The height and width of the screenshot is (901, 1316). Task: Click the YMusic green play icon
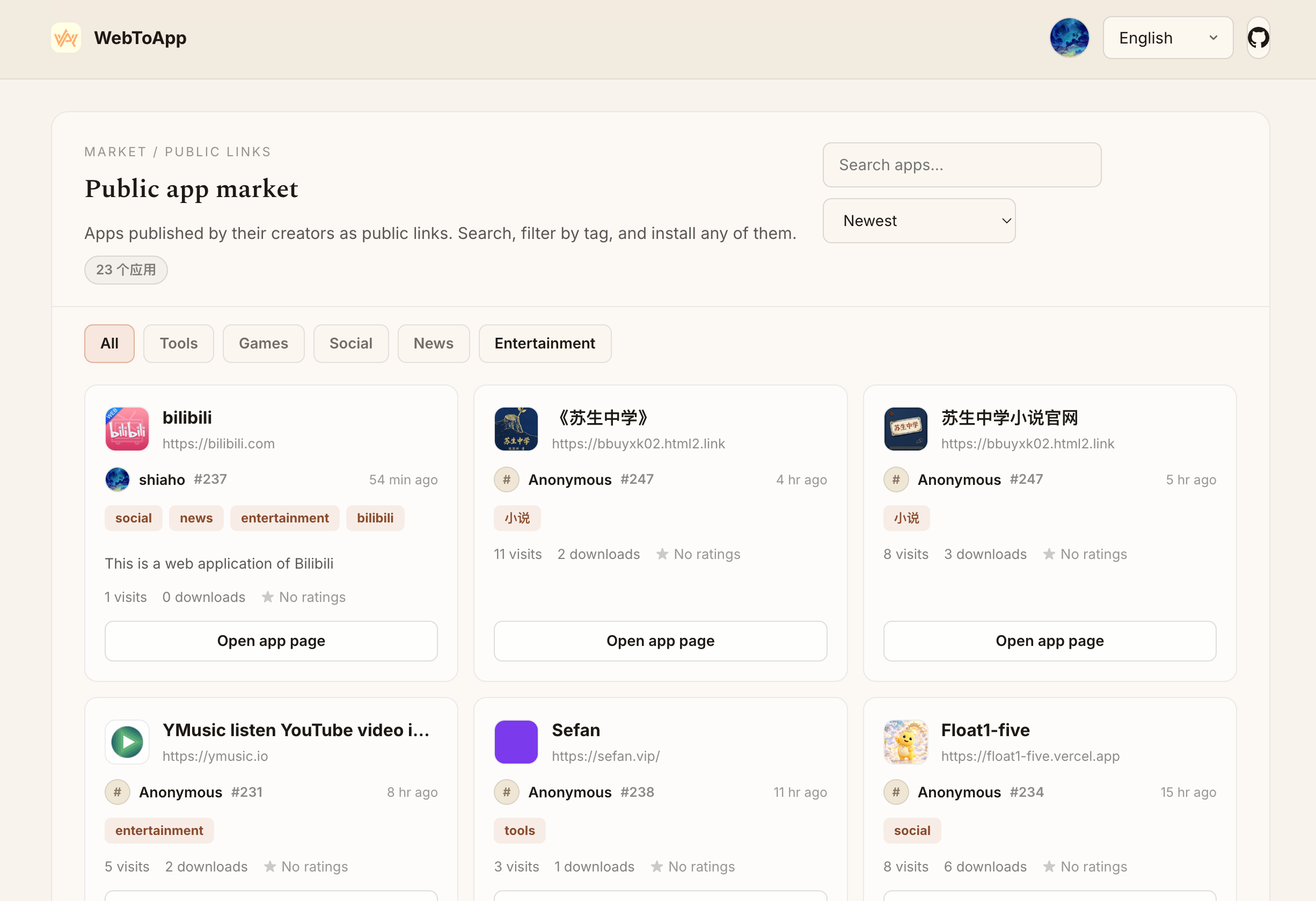(x=127, y=742)
